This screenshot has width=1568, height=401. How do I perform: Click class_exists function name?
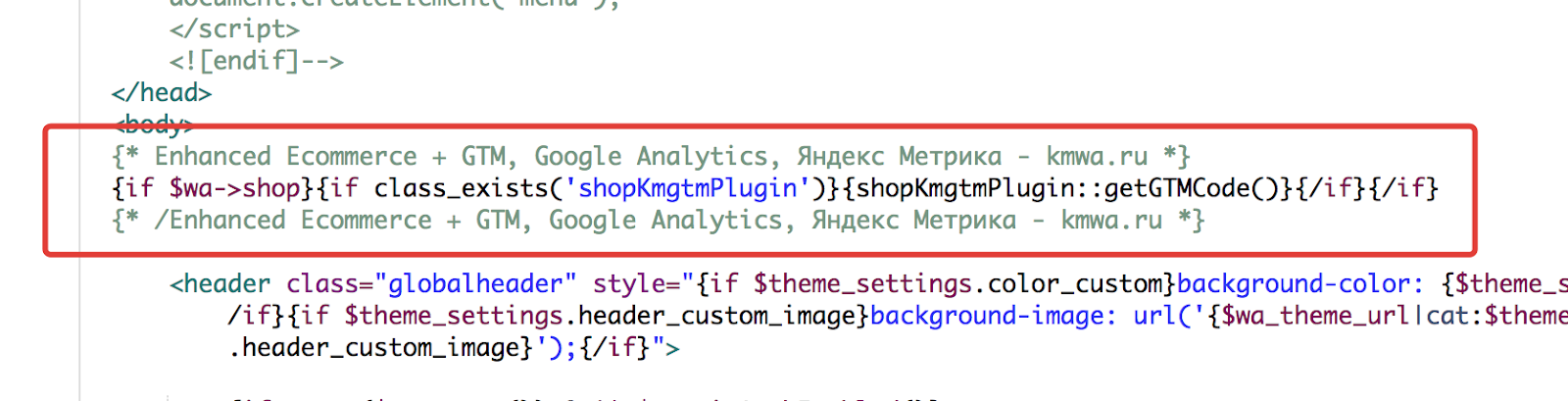point(461,188)
